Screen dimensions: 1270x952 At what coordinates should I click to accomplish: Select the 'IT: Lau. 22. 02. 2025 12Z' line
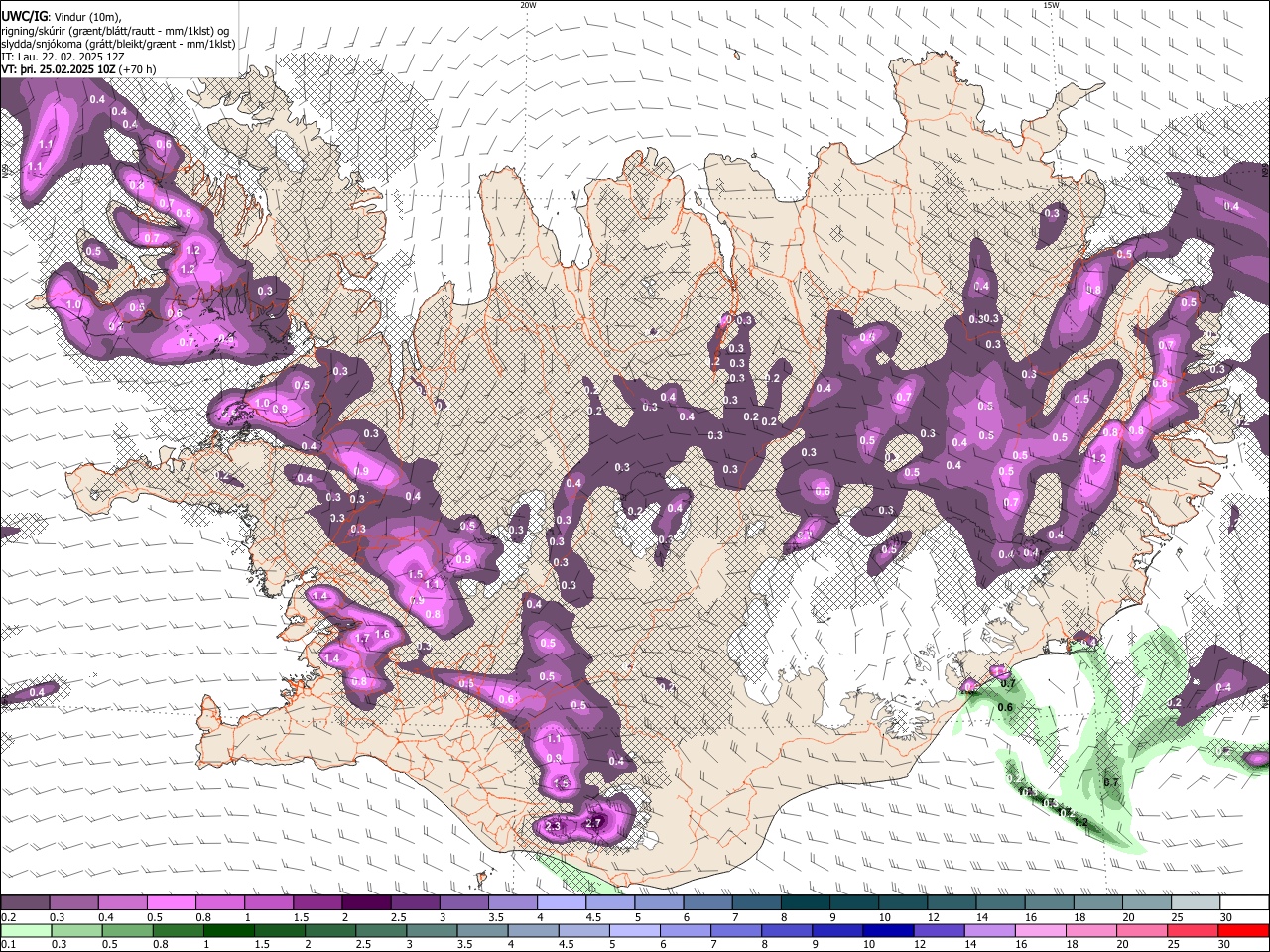pos(63,57)
